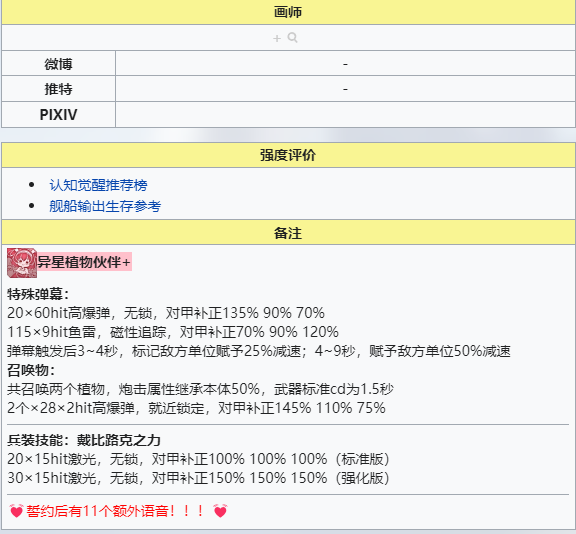Click the red-haired skill portrait icon

(22, 263)
